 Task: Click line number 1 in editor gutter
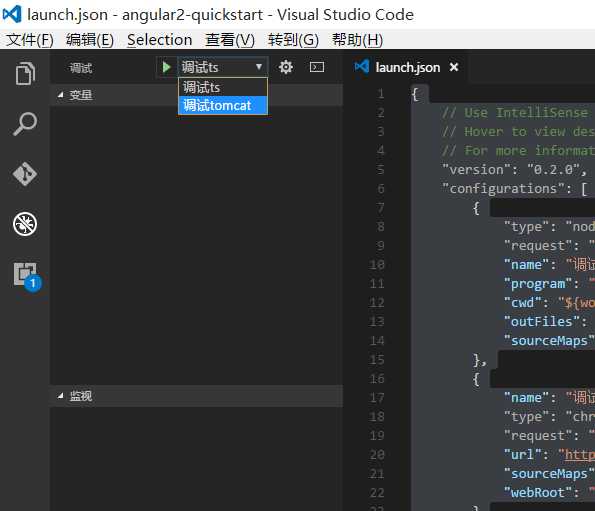[381, 94]
